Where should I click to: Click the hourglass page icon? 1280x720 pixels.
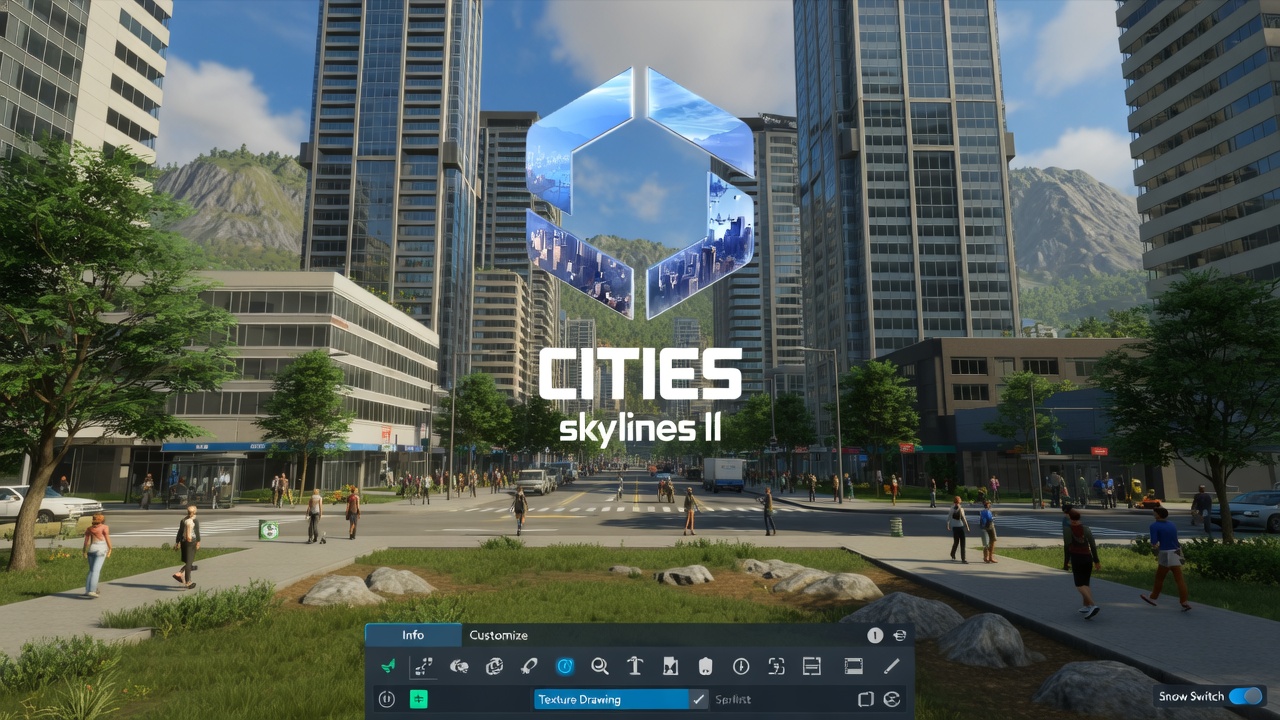[670, 666]
